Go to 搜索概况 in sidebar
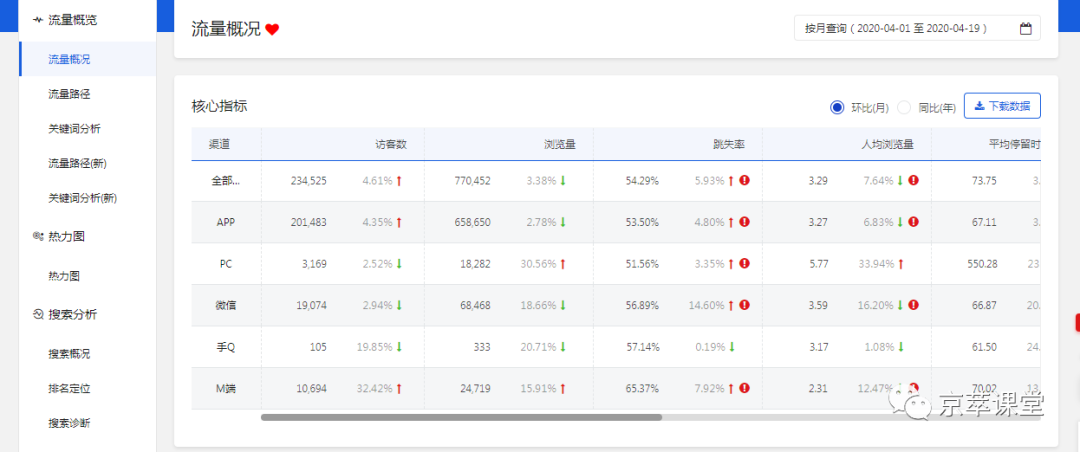The height and width of the screenshot is (452, 1080). tap(69, 354)
